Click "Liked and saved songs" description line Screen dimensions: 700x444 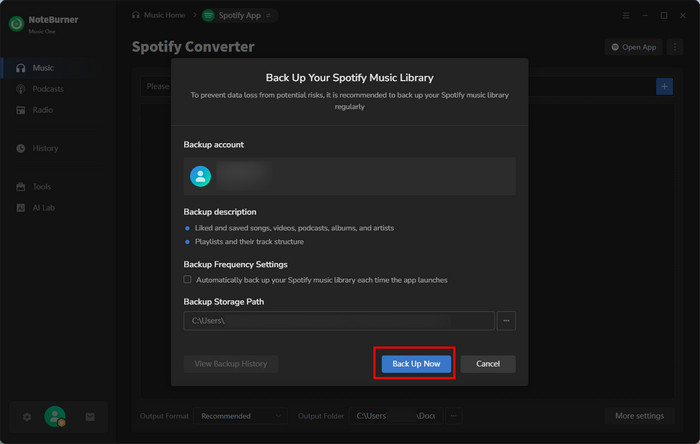click(294, 228)
